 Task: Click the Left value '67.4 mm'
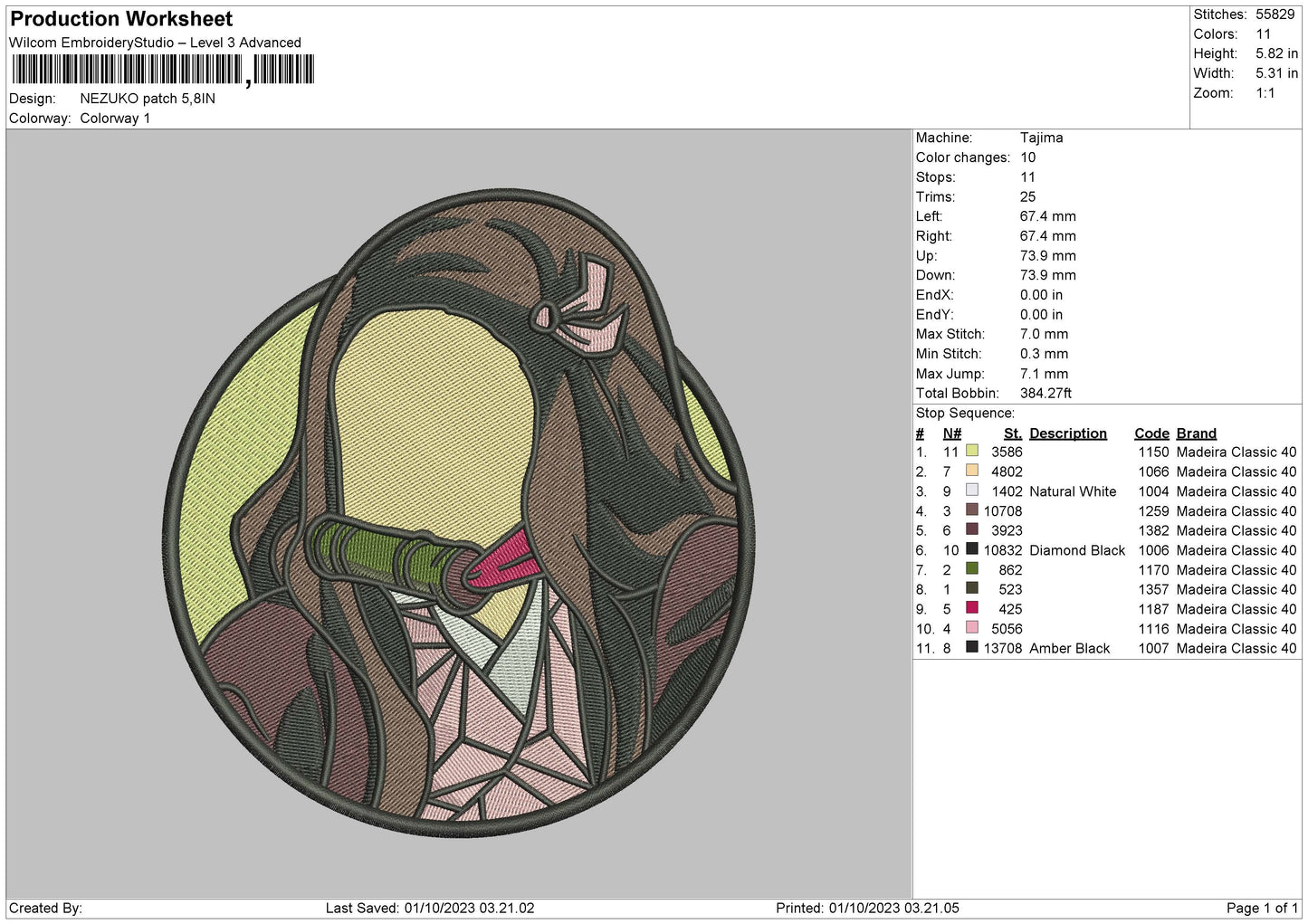point(1047,216)
